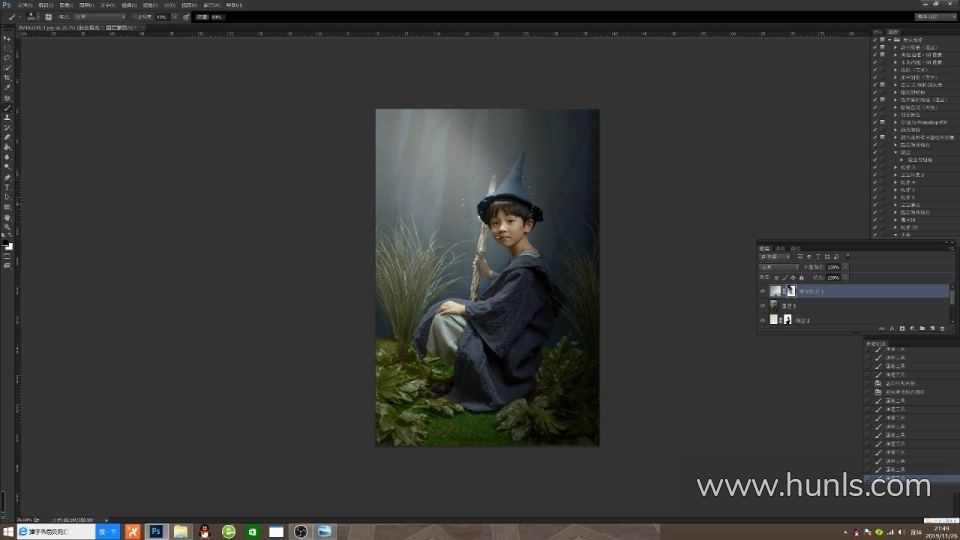Select the Zoom tool in the toolbar
The height and width of the screenshot is (540, 960).
pyautogui.click(x=7, y=227)
